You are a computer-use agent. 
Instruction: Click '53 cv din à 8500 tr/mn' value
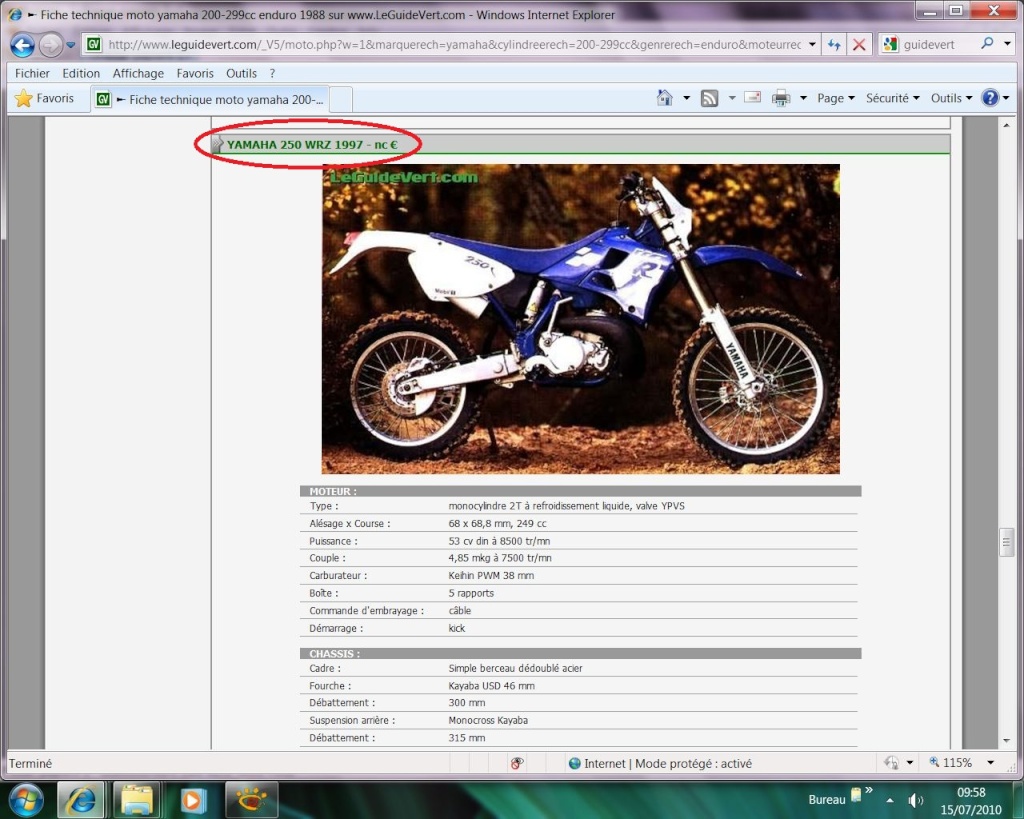click(x=499, y=541)
